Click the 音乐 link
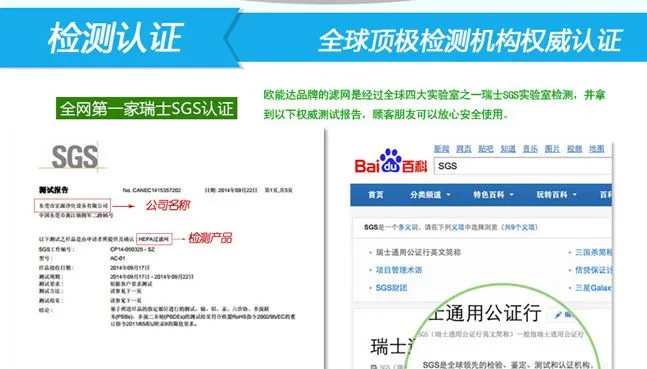 tap(530, 149)
